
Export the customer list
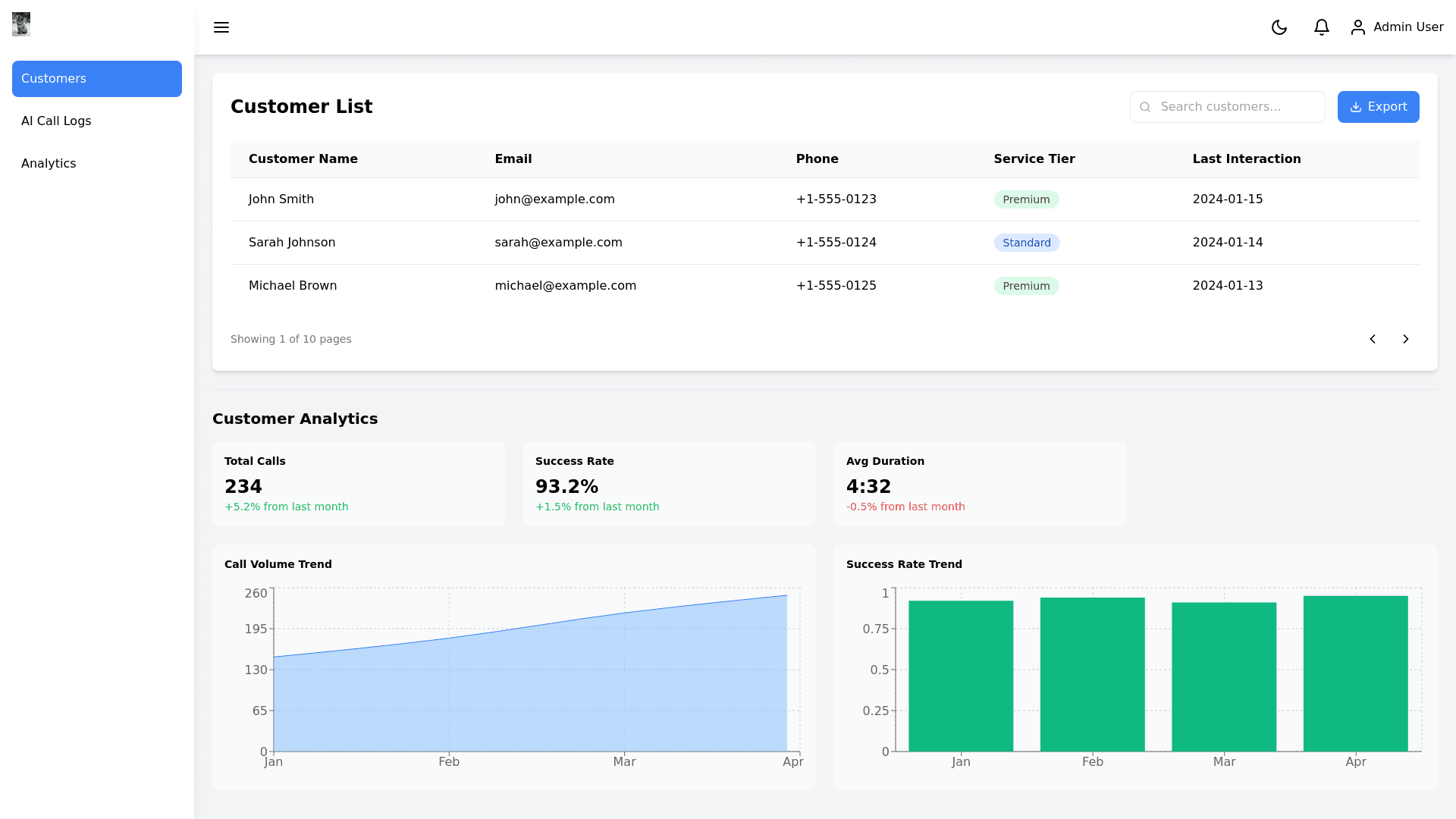point(1378,107)
